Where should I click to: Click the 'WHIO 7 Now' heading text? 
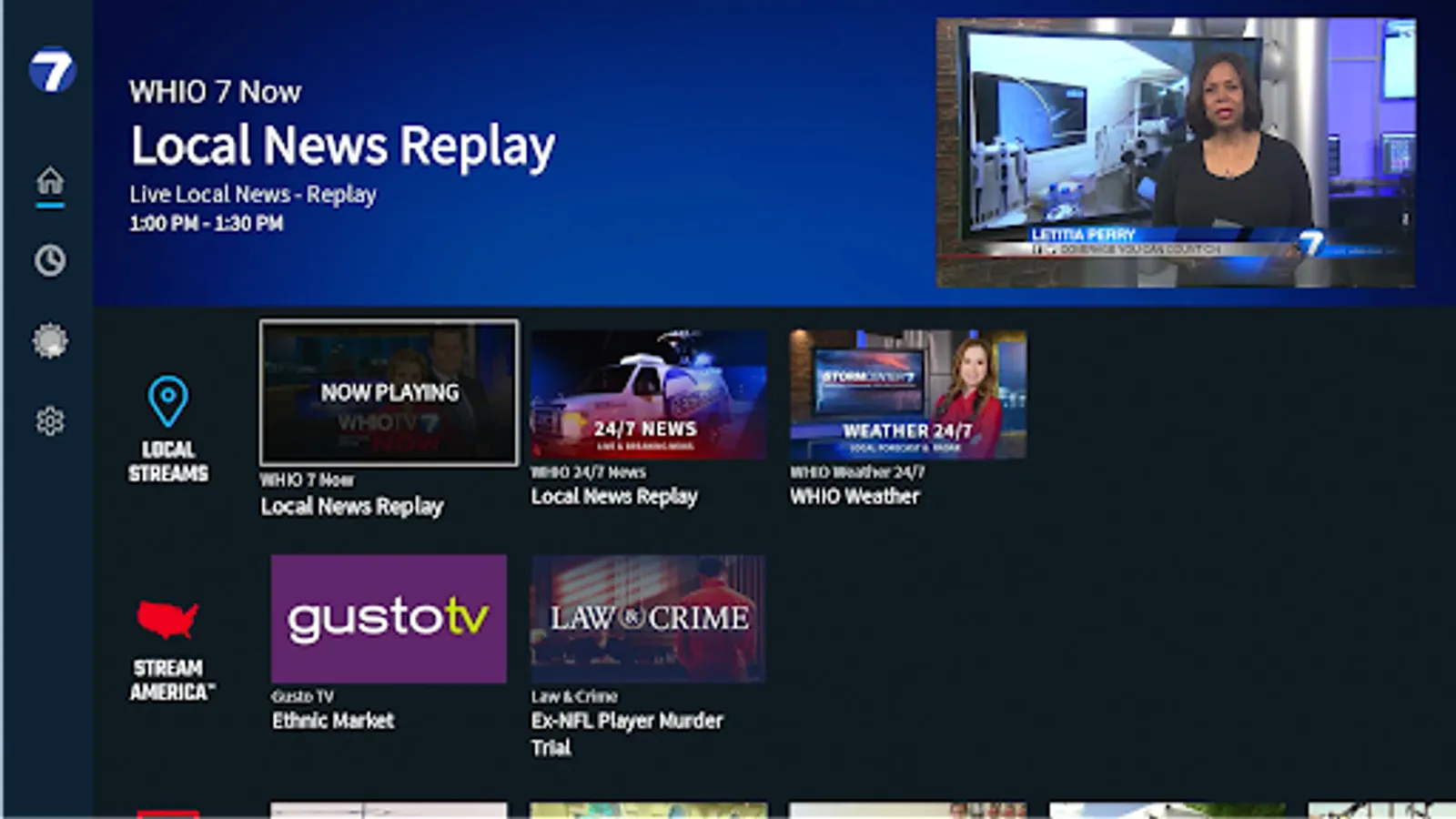click(215, 92)
